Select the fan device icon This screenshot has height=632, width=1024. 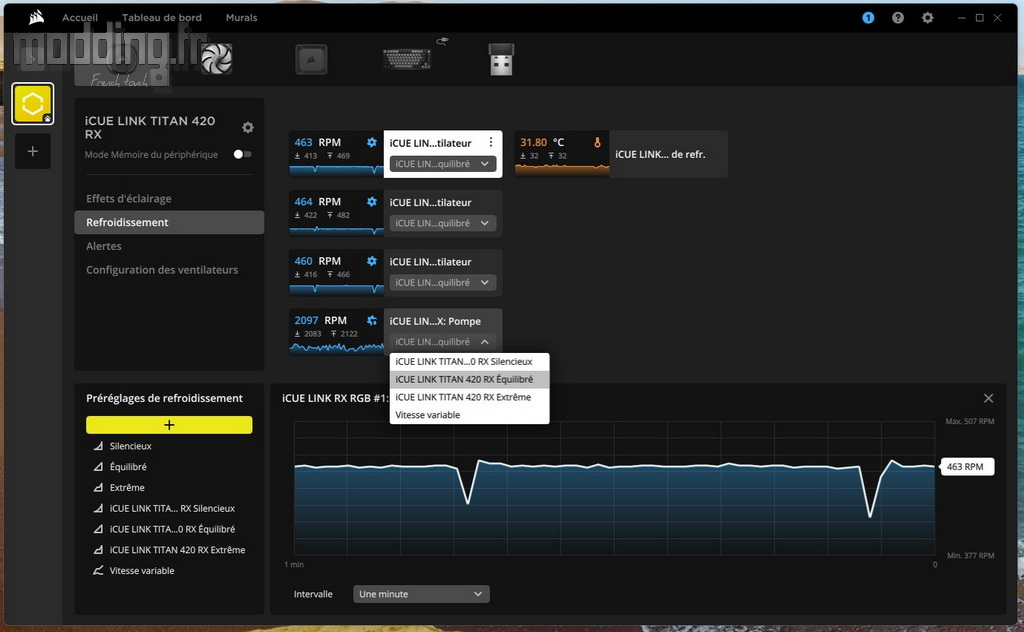[216, 59]
